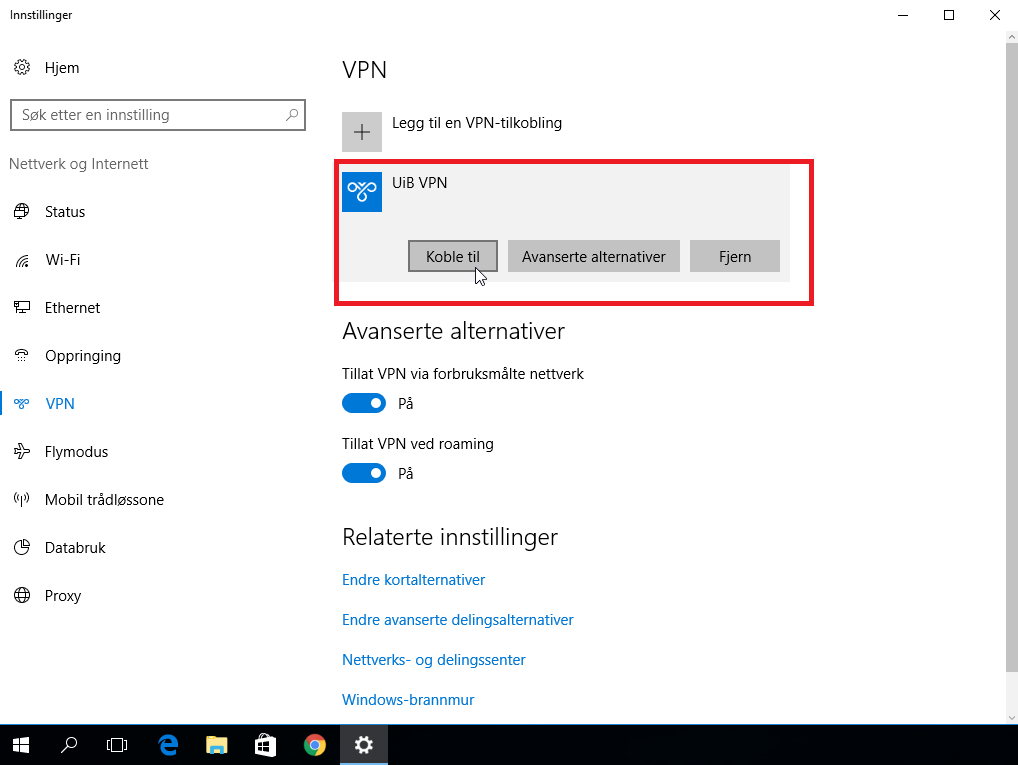Screen dimensions: 1018x765
Task: Open Proxy settings in sidebar
Action: pyautogui.click(x=62, y=596)
